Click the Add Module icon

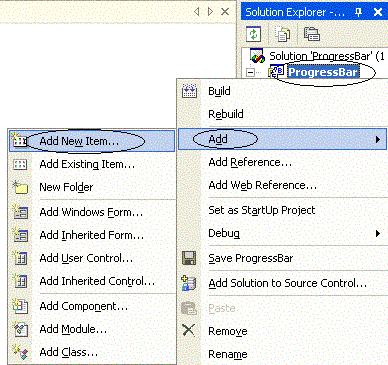[x=20, y=329]
